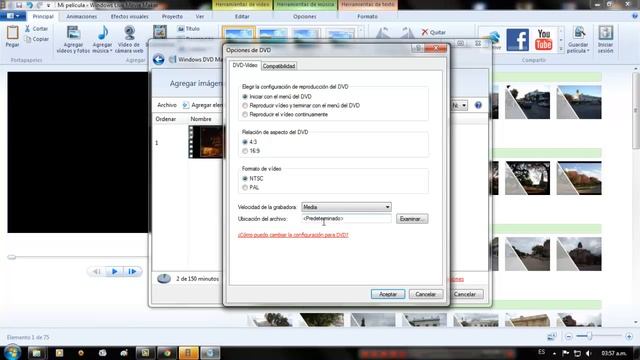Viewport: 640px width, 360px height.
Task: Share to YouTube icon
Action: [x=544, y=40]
